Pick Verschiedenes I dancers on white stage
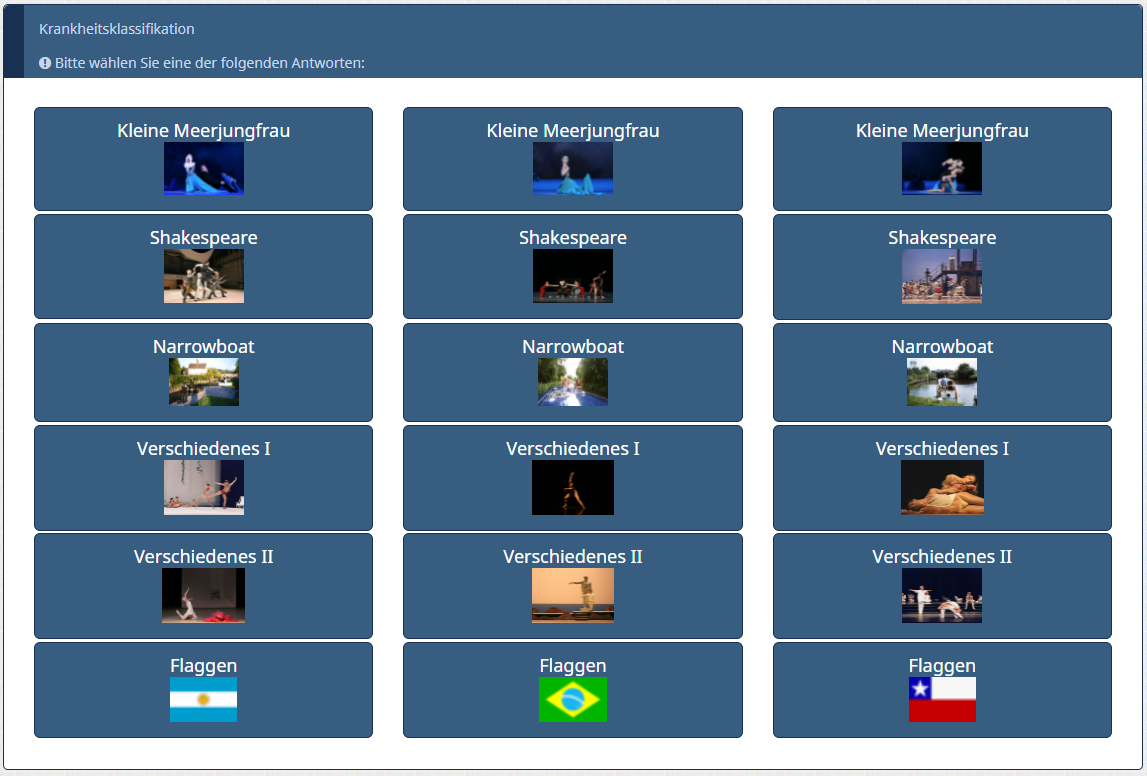Viewport: 1147px width, 776px height. click(x=203, y=487)
